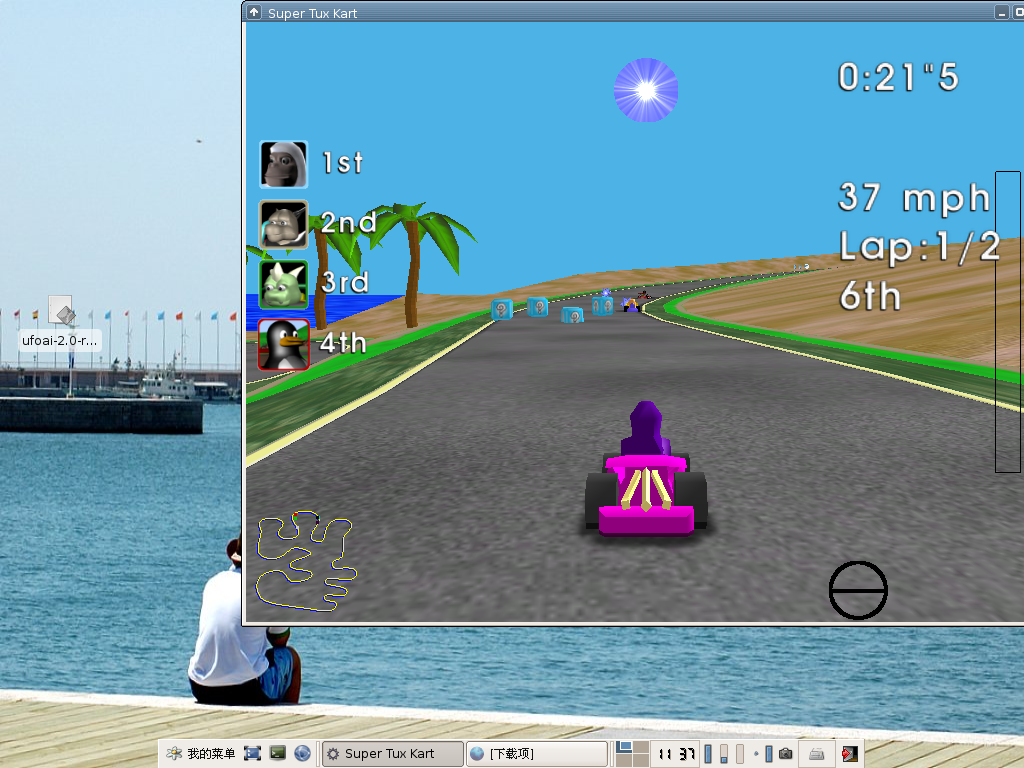1024x768 pixels.
Task: Click the sun in the game sky
Action: (646, 90)
